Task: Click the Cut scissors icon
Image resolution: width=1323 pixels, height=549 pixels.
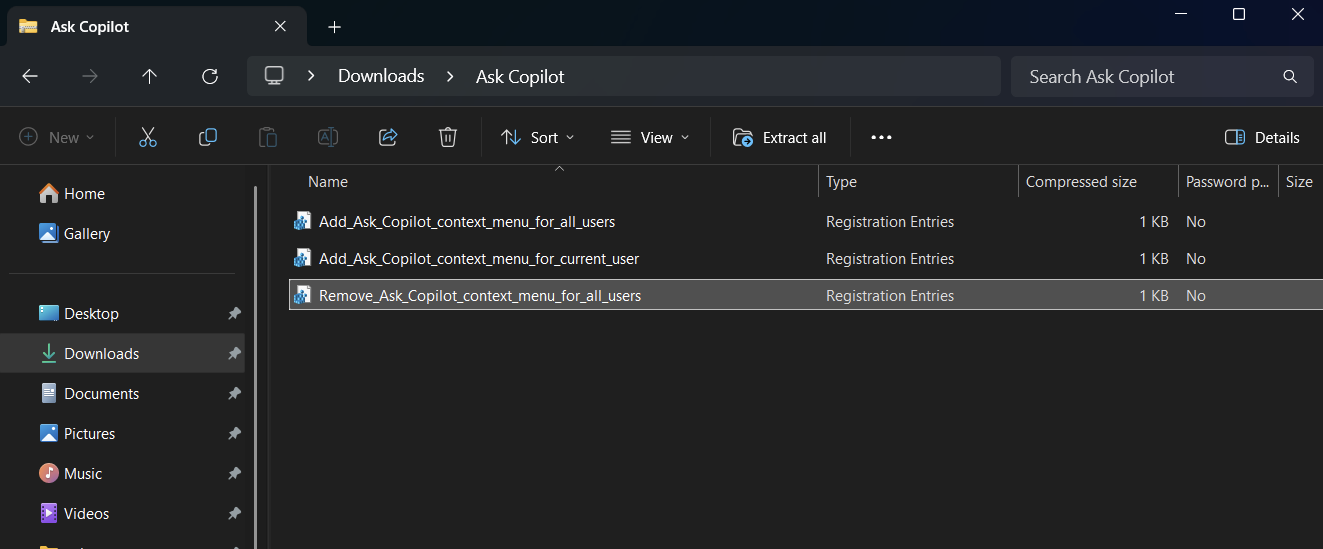Action: coord(148,137)
